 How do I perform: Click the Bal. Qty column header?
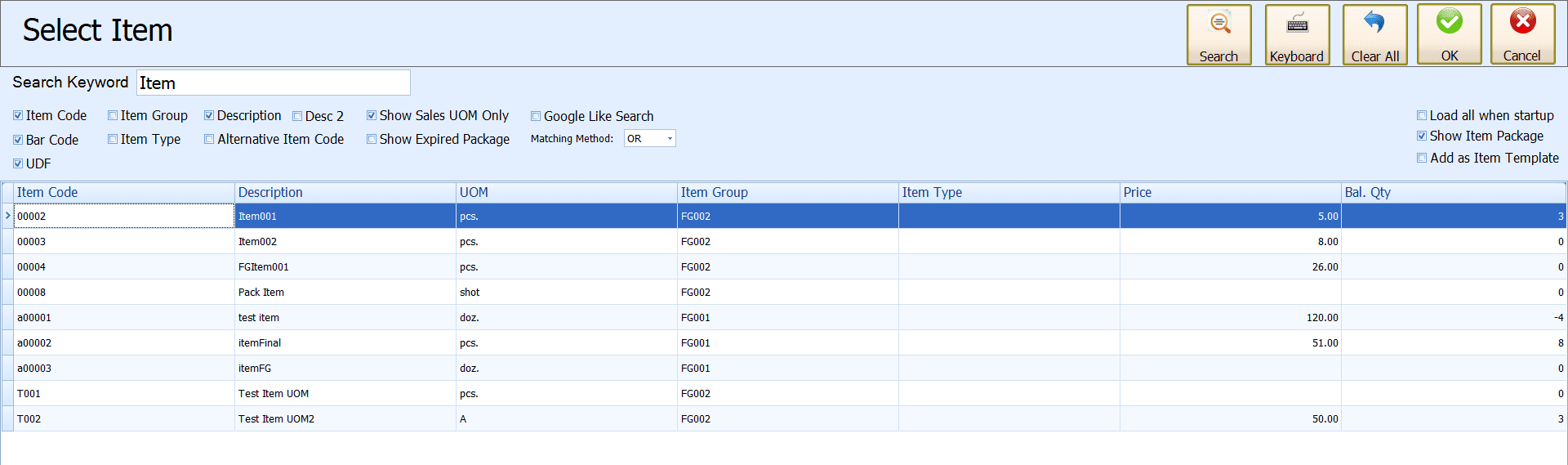(1452, 193)
